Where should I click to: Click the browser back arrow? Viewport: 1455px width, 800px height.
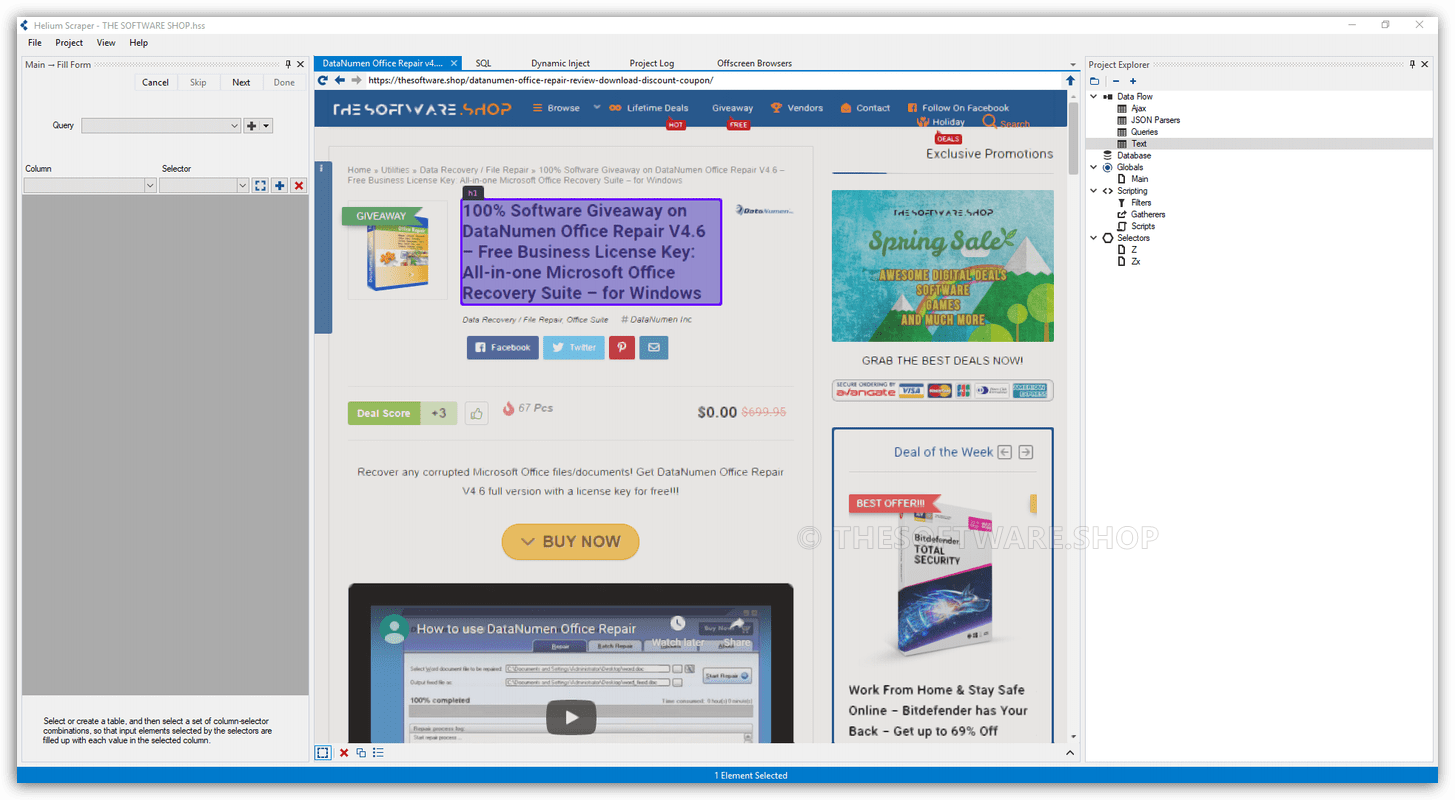point(339,80)
